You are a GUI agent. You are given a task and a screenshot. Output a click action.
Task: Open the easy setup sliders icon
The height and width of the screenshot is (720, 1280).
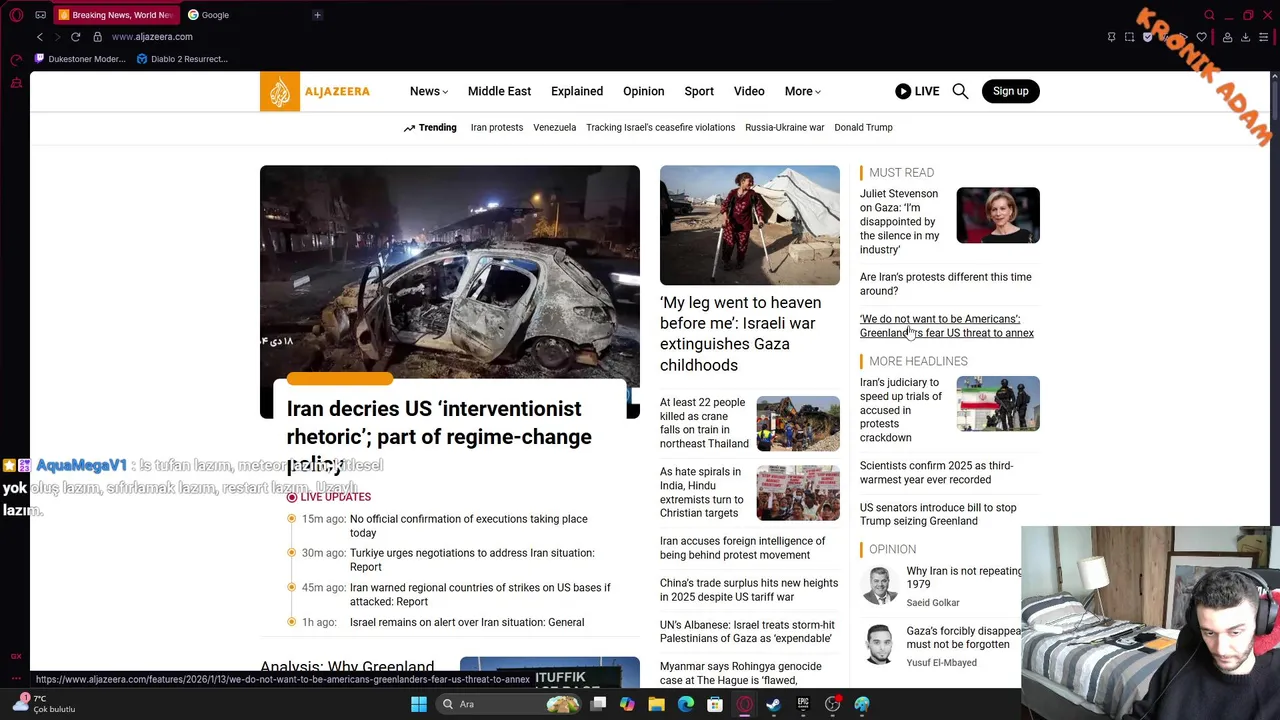click(1264, 37)
